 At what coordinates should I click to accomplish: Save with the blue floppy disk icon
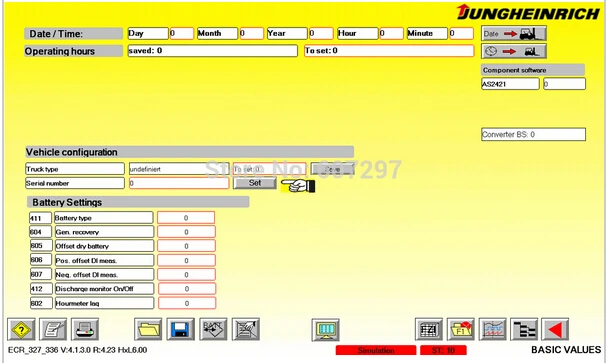180,329
